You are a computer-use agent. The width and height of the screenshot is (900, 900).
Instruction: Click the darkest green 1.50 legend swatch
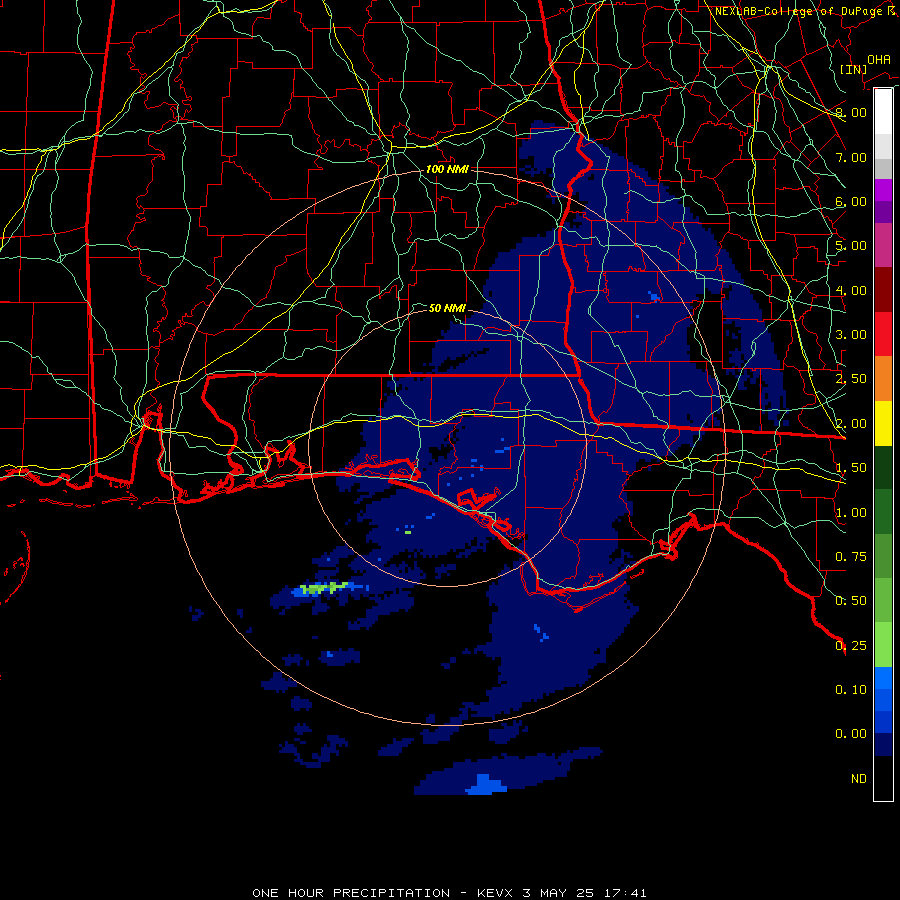(883, 468)
